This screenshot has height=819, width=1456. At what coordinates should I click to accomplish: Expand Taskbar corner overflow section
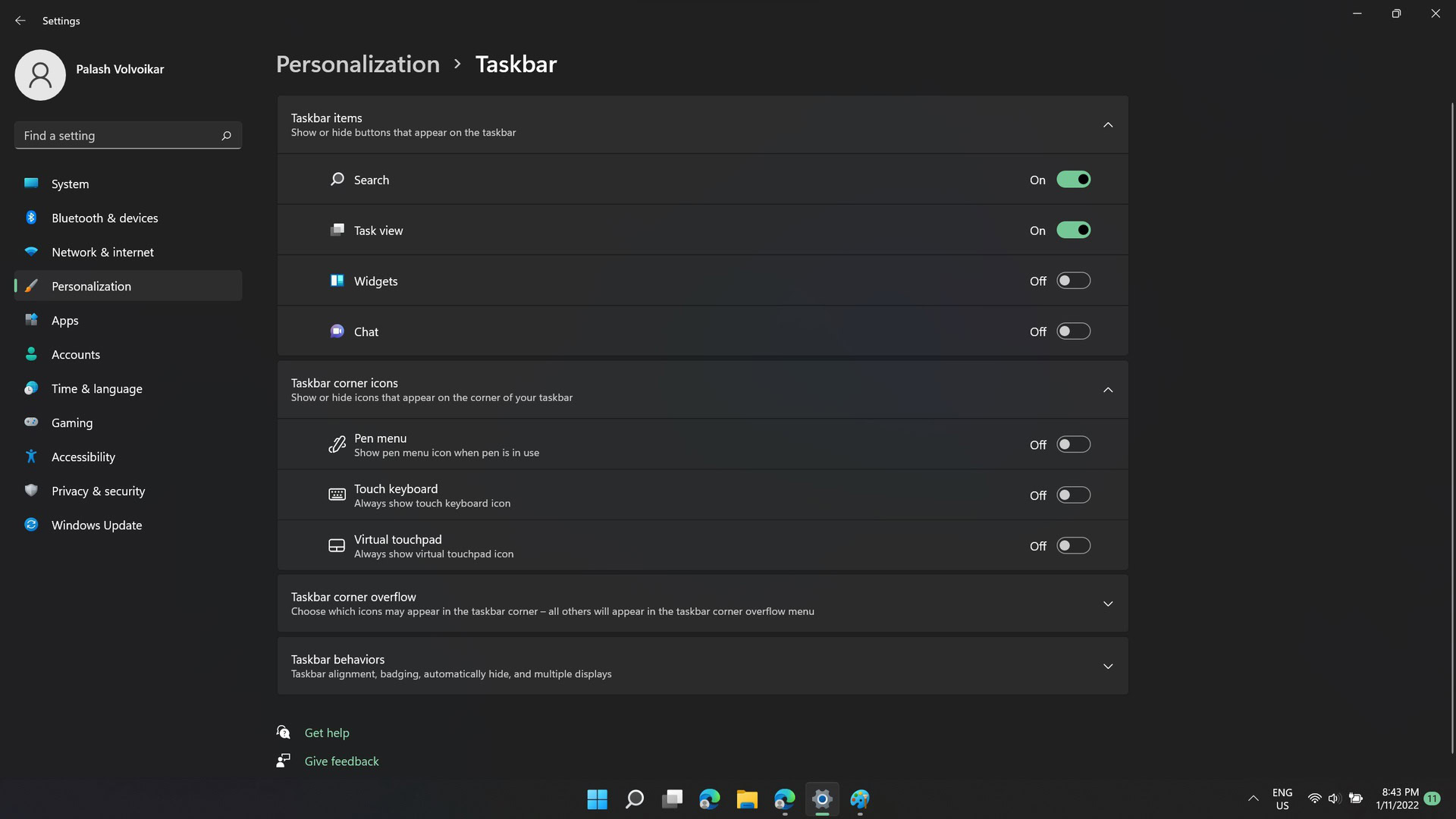point(1108,603)
